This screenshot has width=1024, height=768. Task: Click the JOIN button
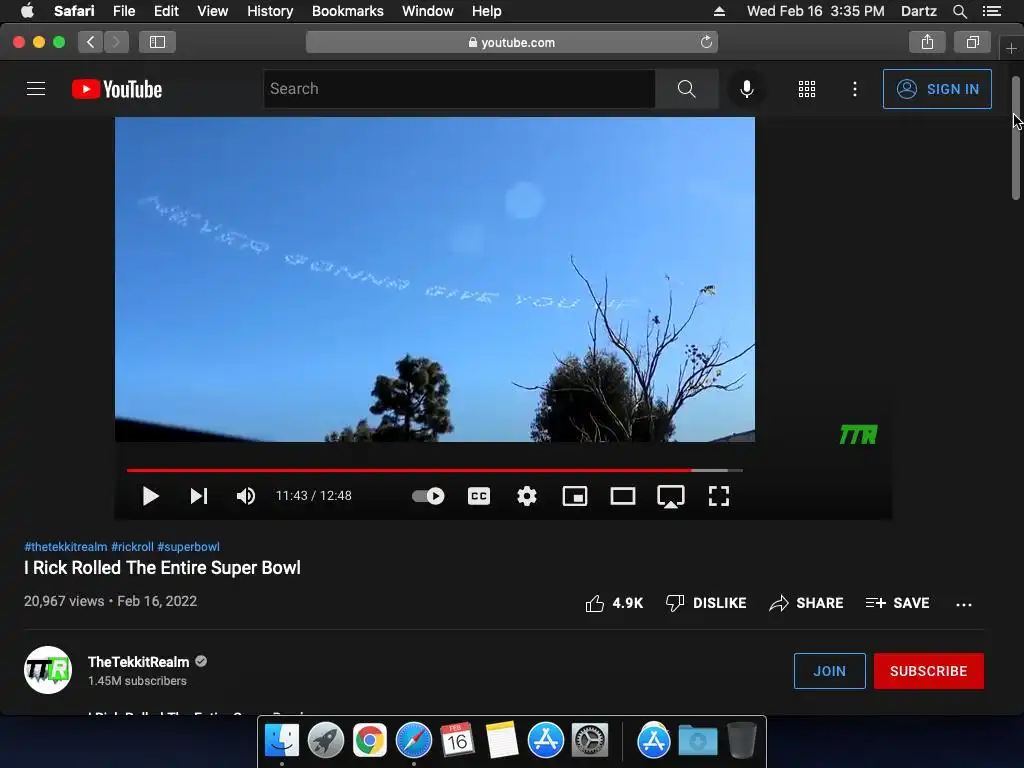pyautogui.click(x=829, y=671)
